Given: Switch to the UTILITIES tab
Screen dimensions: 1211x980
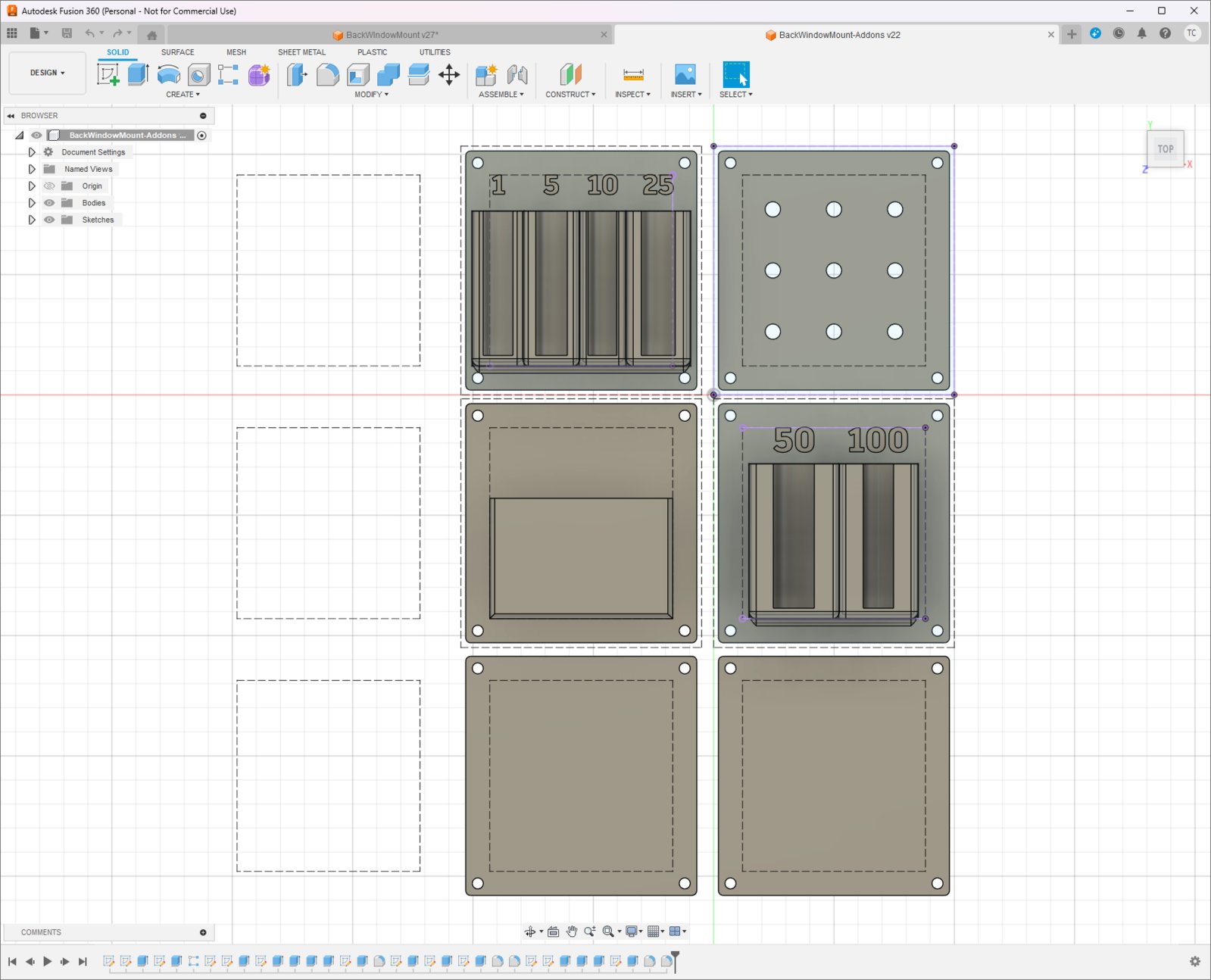Looking at the screenshot, I should [435, 52].
